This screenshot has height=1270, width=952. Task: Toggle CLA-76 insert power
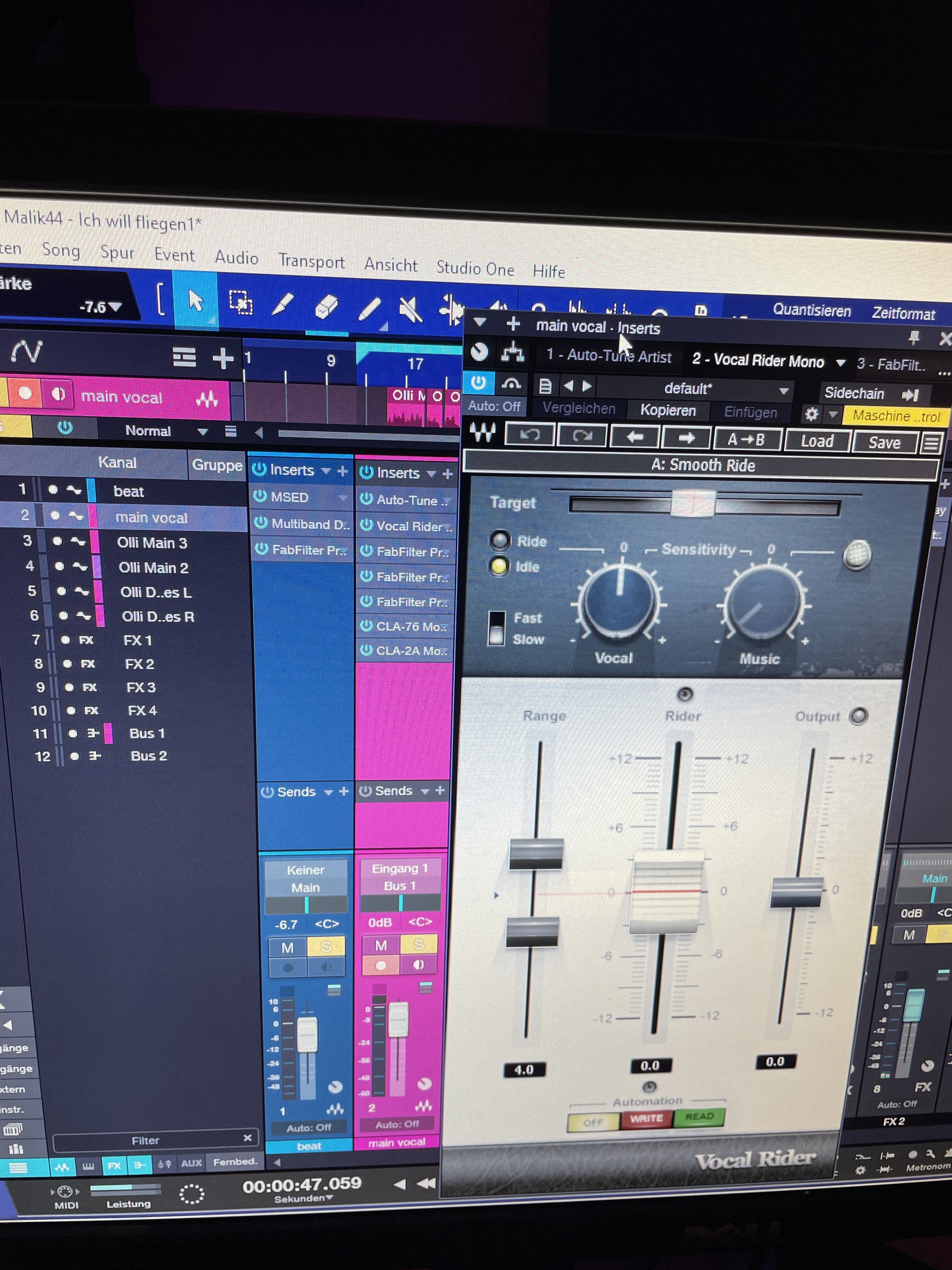click(x=366, y=625)
